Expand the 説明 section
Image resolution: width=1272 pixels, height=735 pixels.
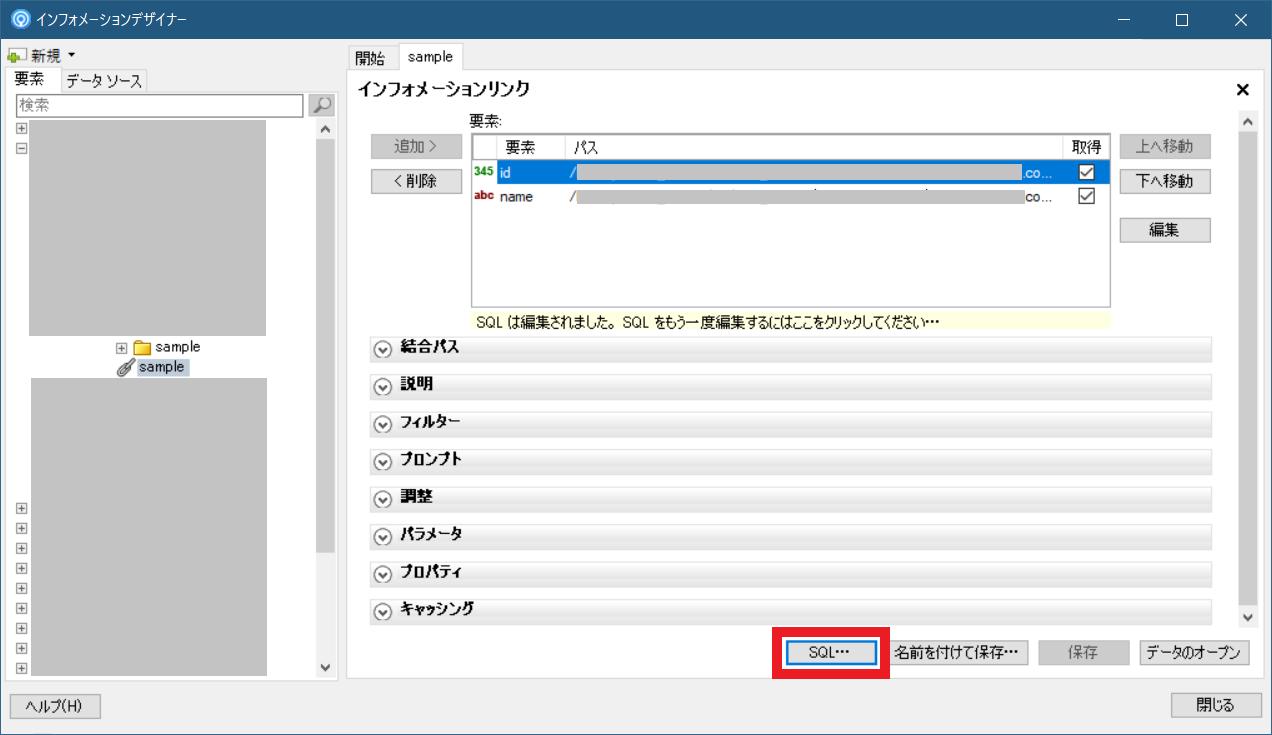point(382,387)
